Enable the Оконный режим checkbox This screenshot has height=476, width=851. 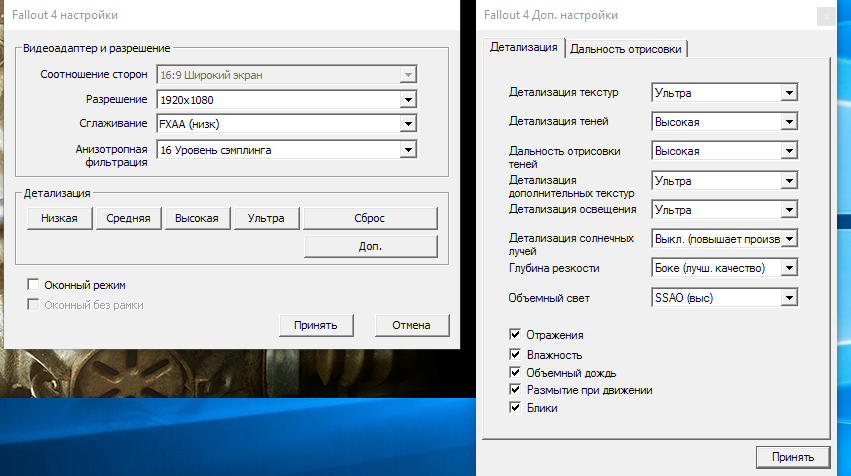[x=33, y=284]
